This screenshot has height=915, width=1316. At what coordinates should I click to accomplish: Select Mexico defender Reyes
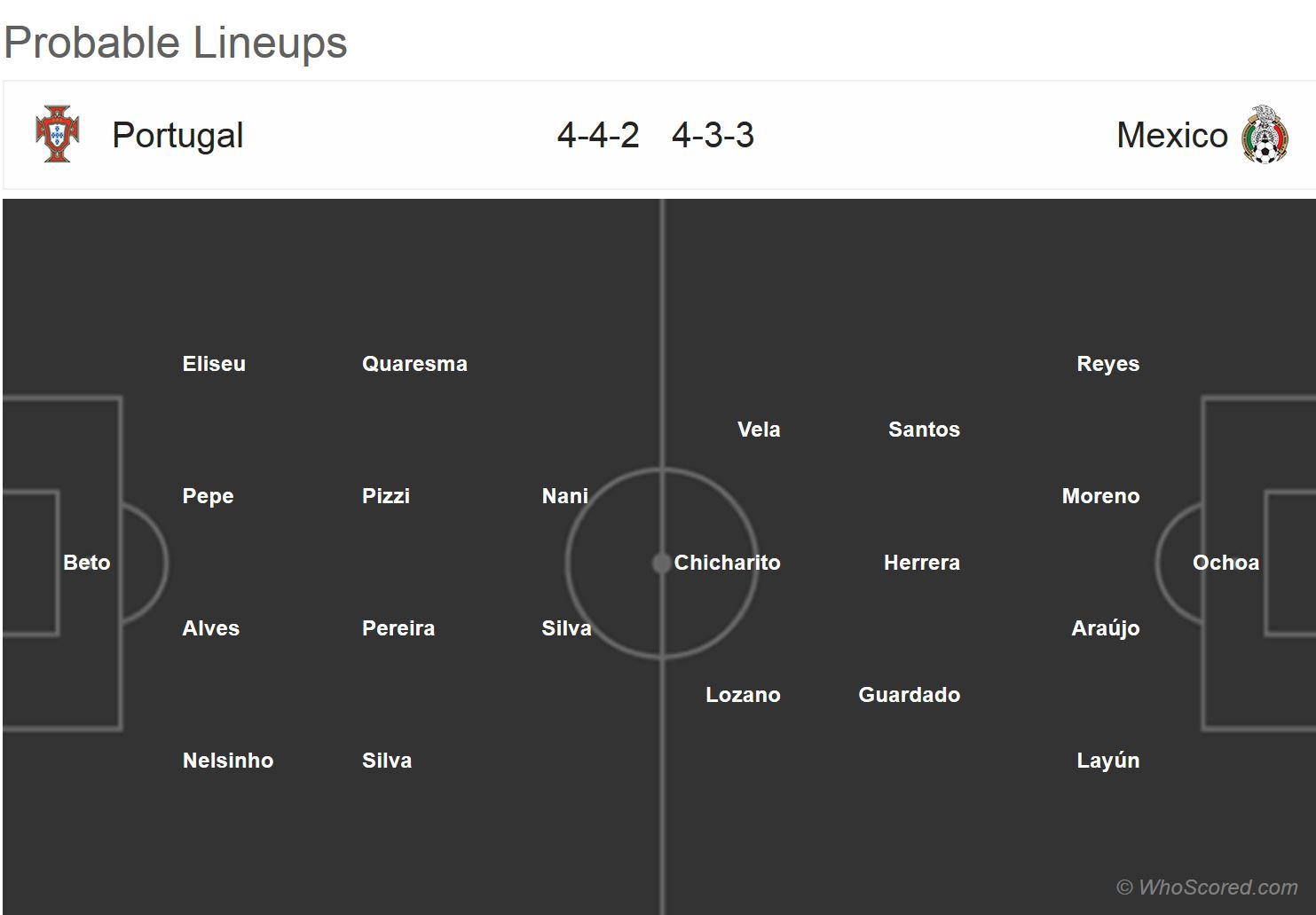[1107, 364]
